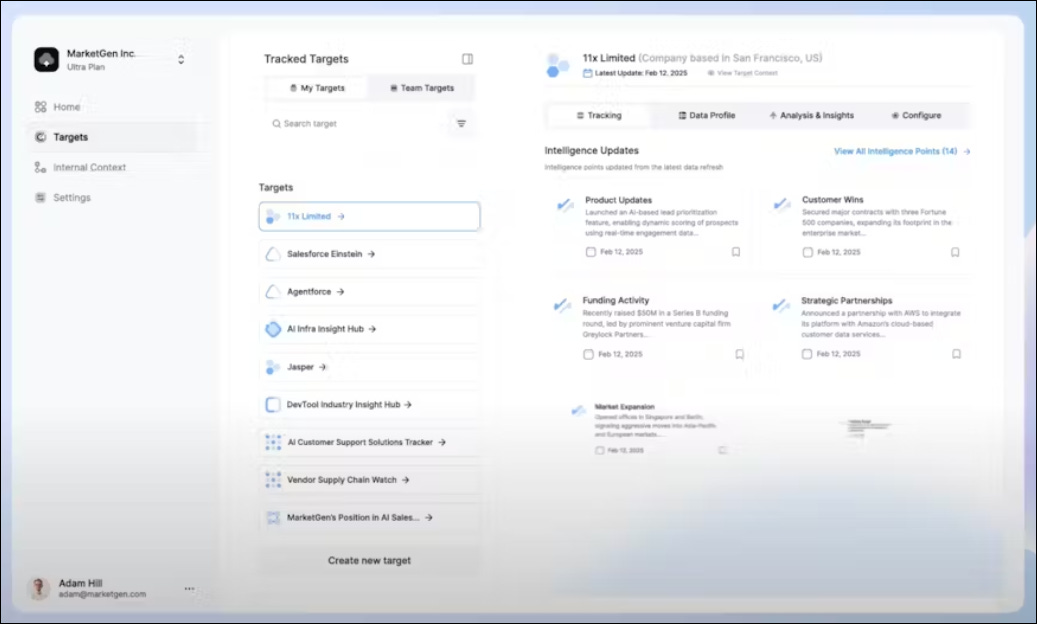Click the DevTool Industry Insight Hub icon
The image size is (1037, 624).
pos(272,405)
